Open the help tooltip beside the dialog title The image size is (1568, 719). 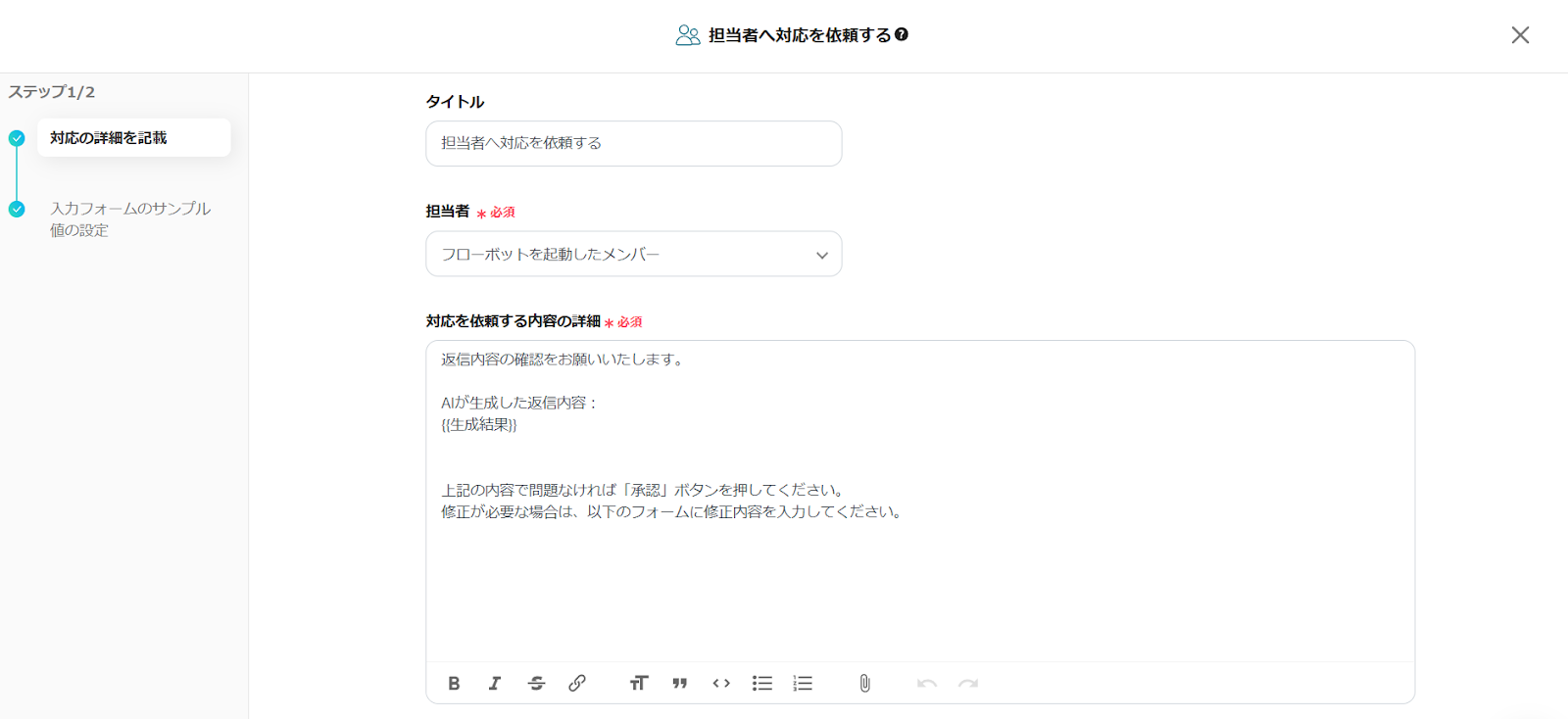coord(902,34)
